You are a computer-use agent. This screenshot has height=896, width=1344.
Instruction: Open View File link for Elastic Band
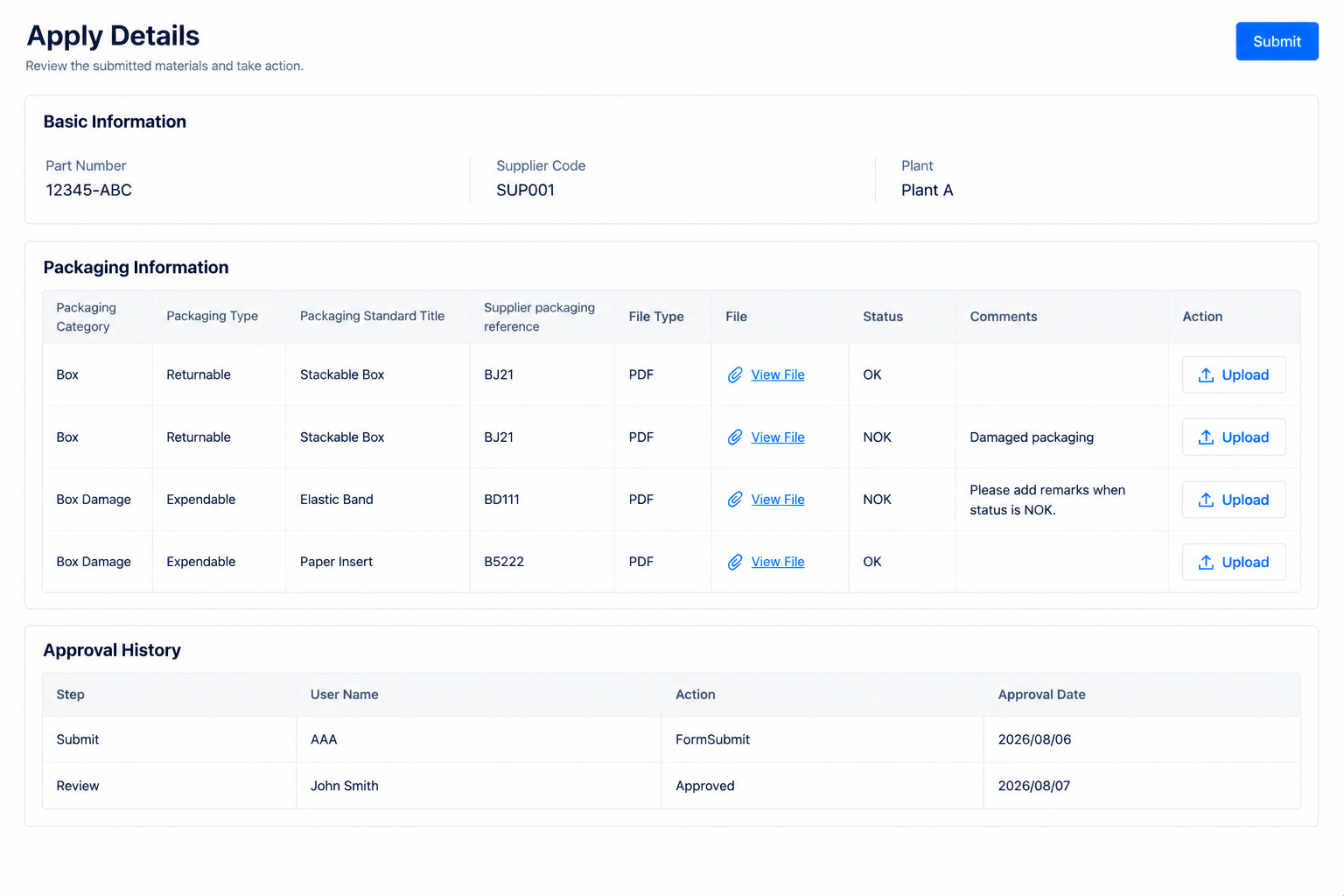(x=778, y=500)
